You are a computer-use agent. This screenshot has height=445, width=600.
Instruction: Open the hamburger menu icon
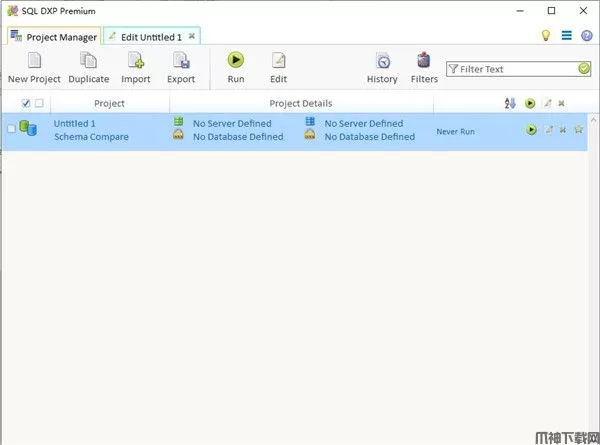point(567,36)
